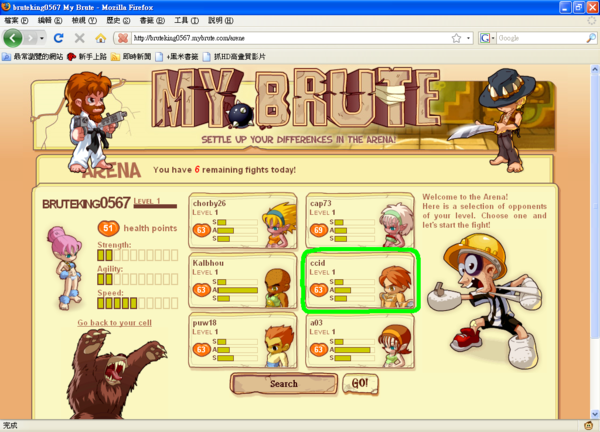Select opponent chorby26 card
This screenshot has width=600, height=432.
click(243, 221)
